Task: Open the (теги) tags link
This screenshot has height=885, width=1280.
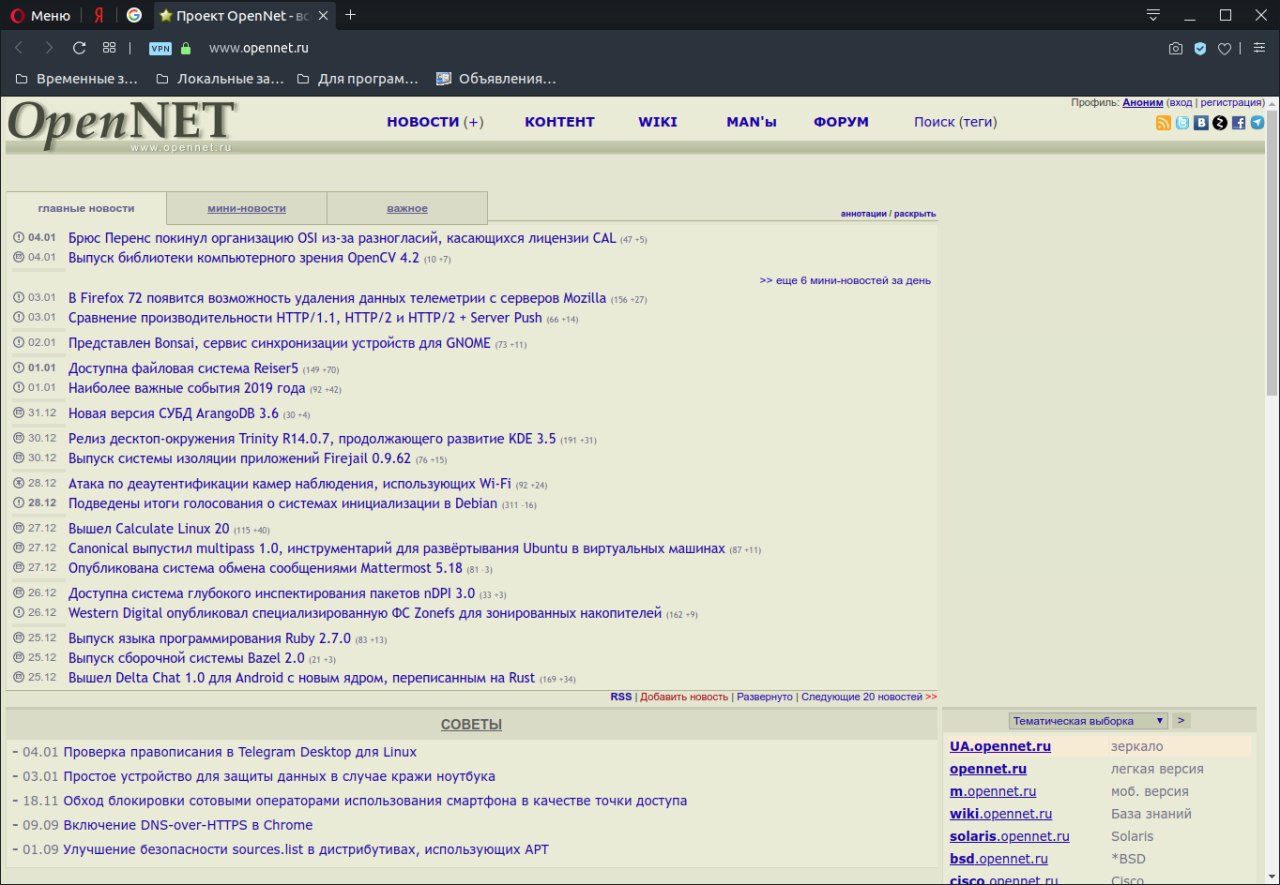Action: pyautogui.click(x=978, y=122)
